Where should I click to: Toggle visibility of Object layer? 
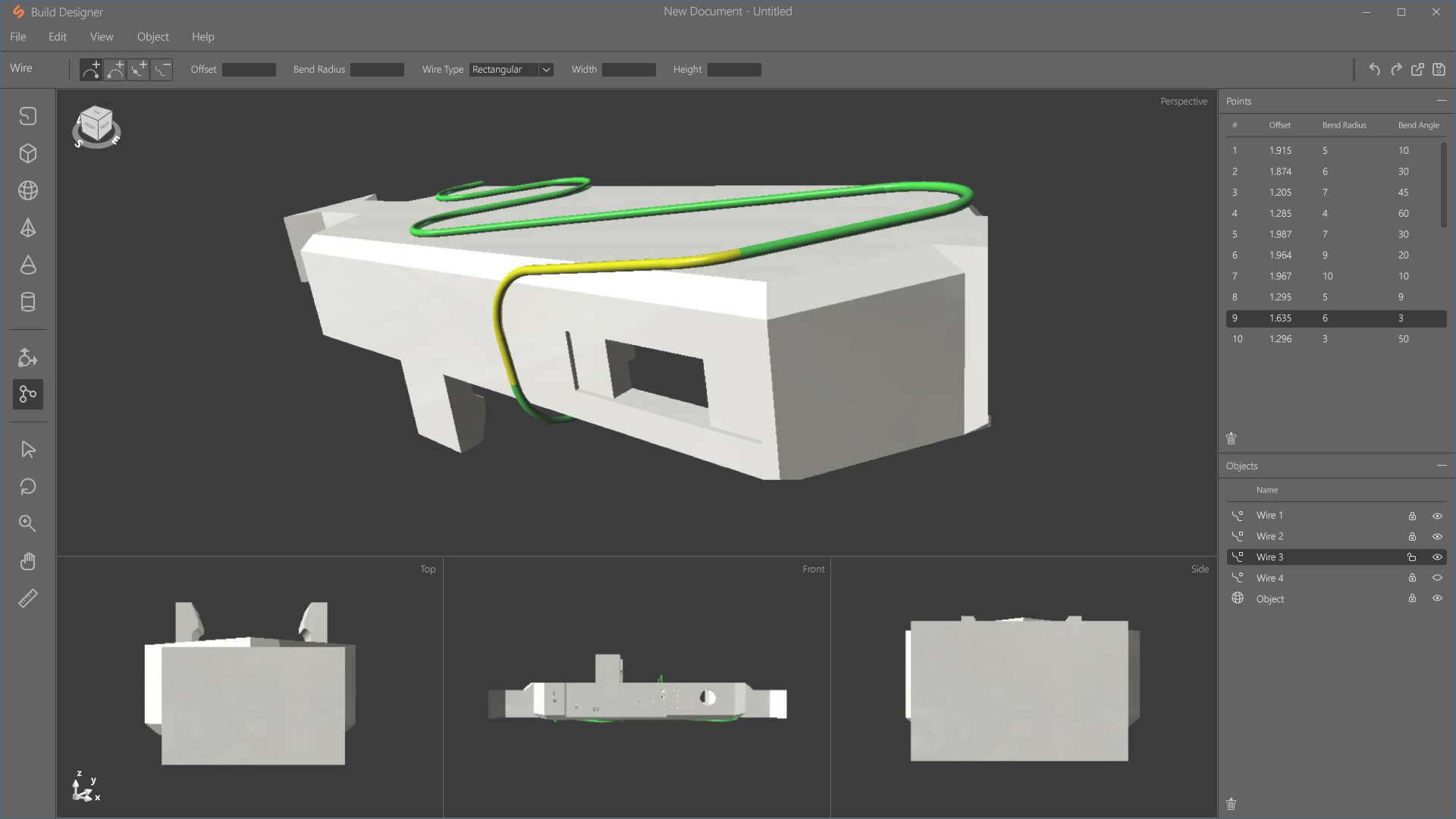pos(1437,598)
